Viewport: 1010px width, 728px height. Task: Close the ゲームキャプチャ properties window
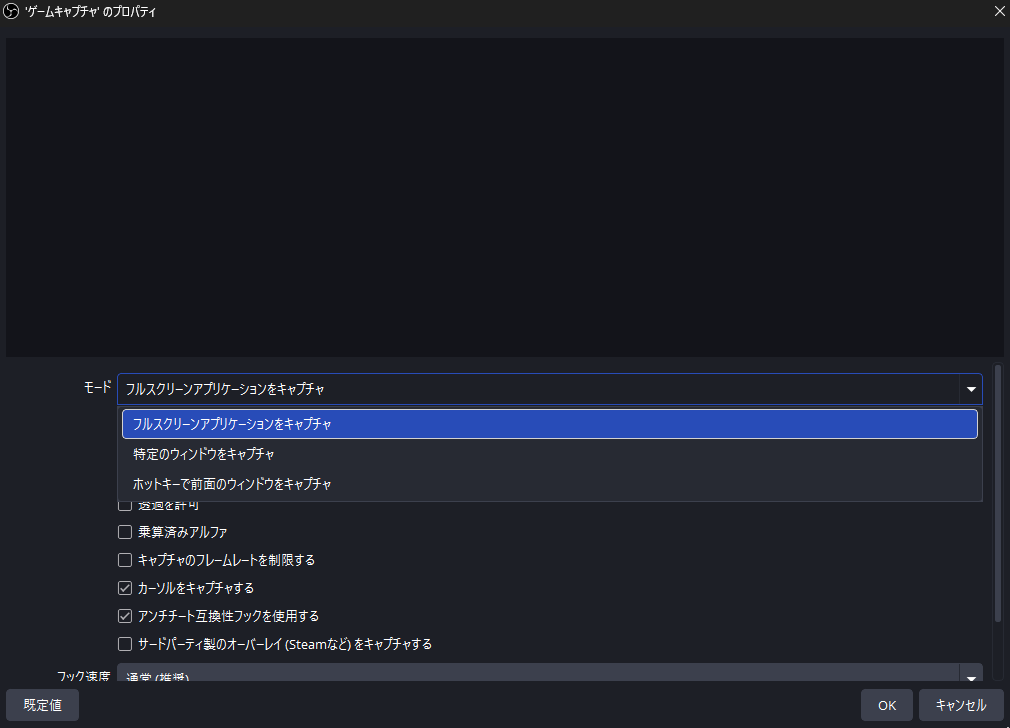coord(998,11)
